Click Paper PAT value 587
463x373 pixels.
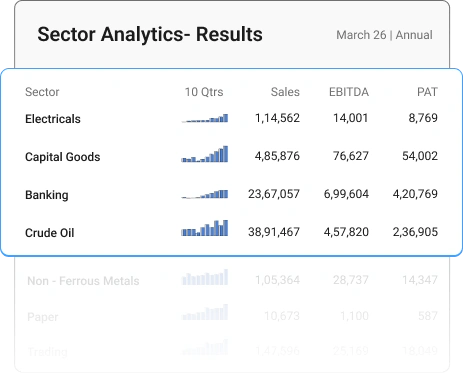click(x=428, y=316)
